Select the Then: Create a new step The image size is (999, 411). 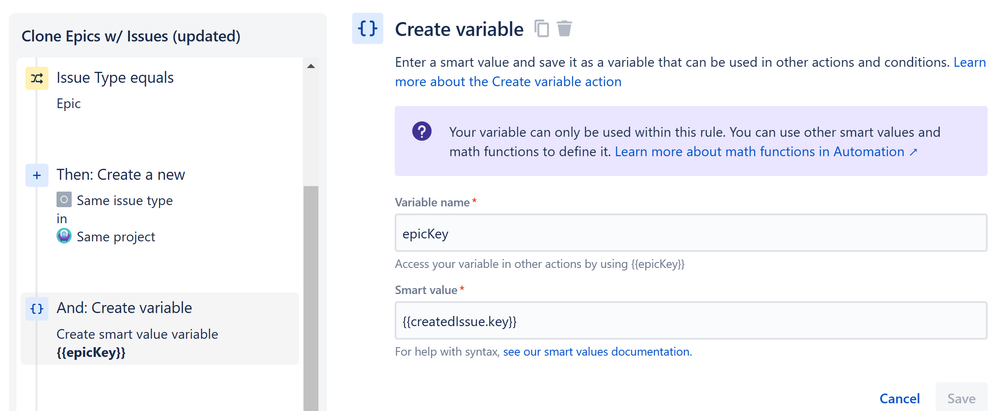(120, 175)
